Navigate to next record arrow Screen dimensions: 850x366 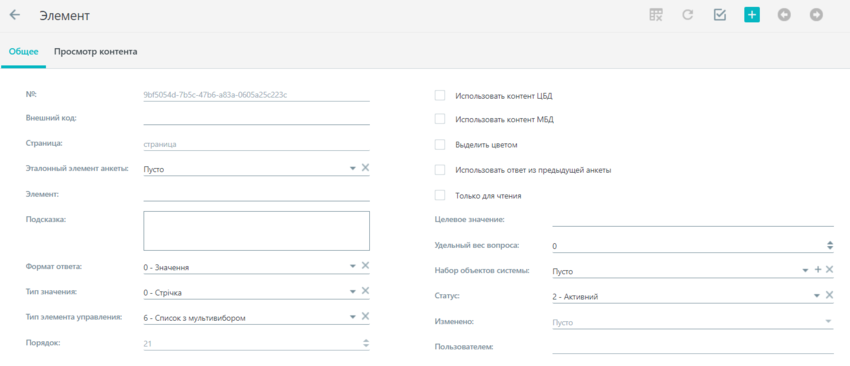[x=816, y=15]
